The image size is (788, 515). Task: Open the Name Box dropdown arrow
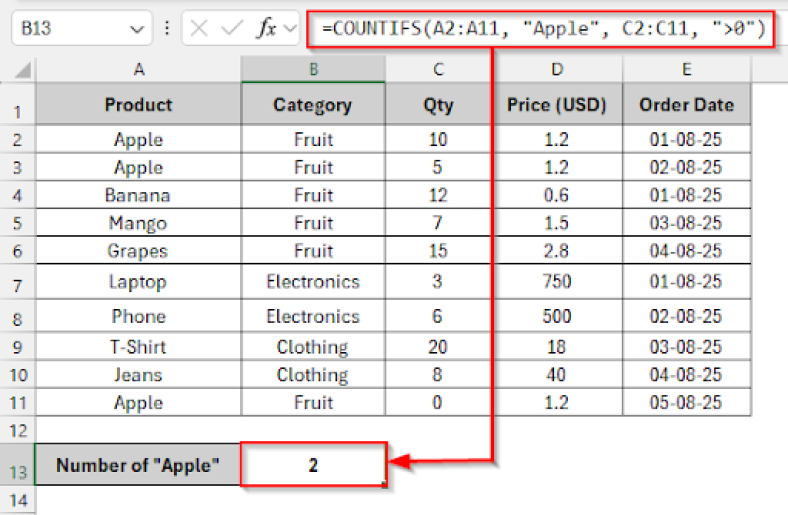pyautogui.click(x=137, y=30)
